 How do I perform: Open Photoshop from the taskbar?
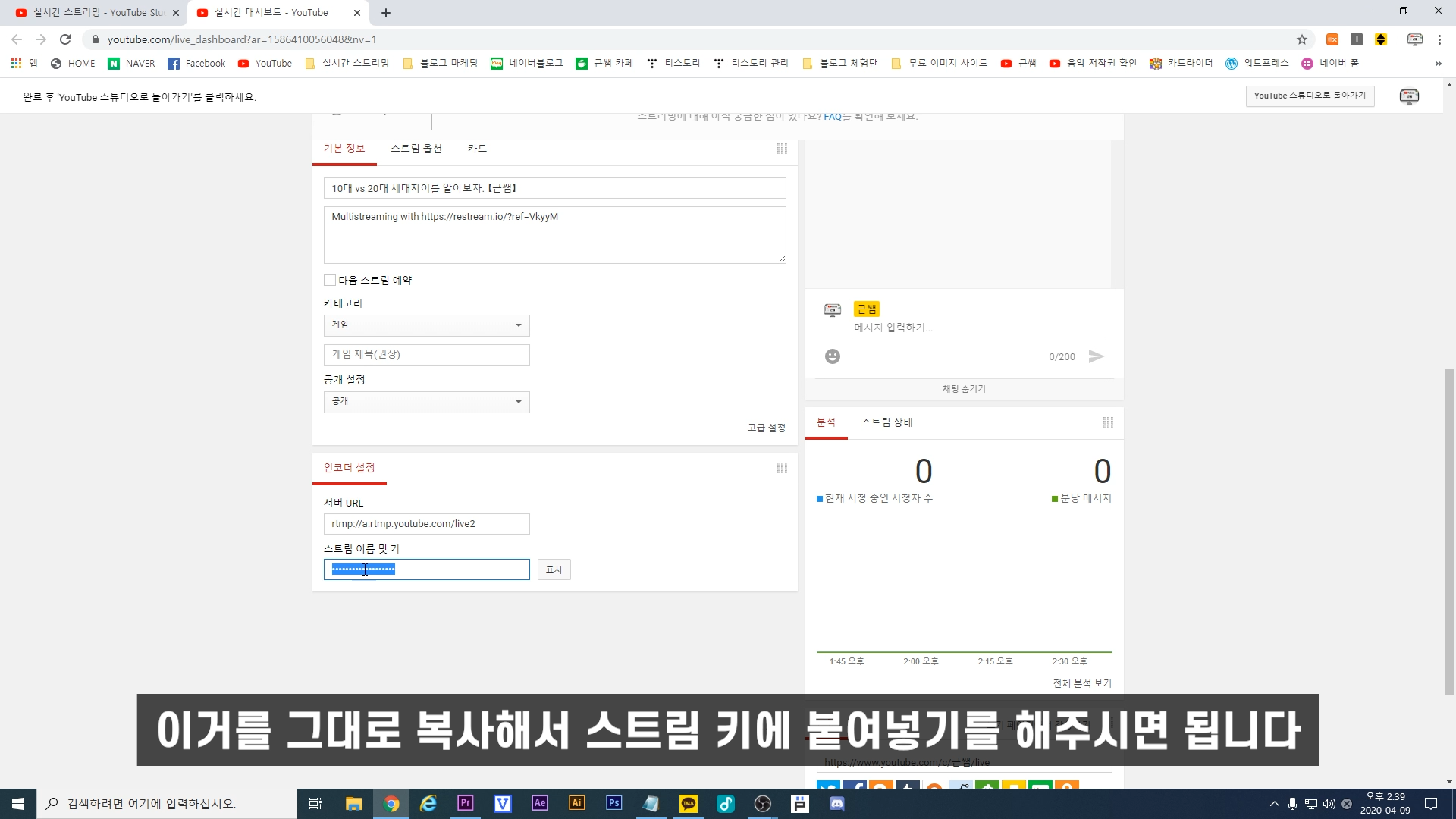pos(614,803)
